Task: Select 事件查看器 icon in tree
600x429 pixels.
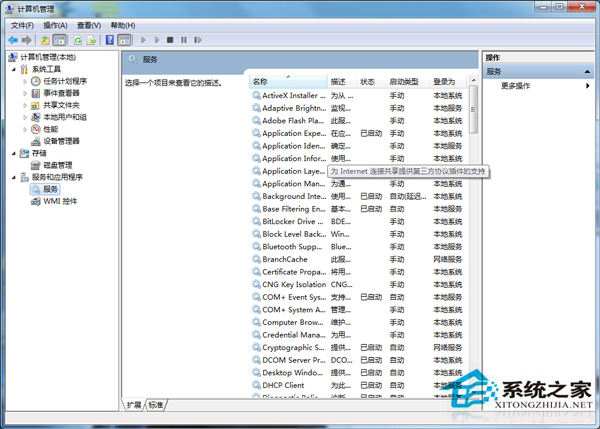Action: pos(36,93)
